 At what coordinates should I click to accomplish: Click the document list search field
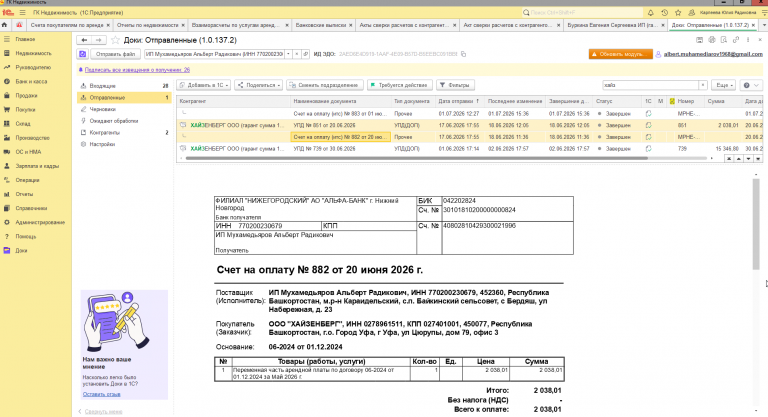coord(650,85)
